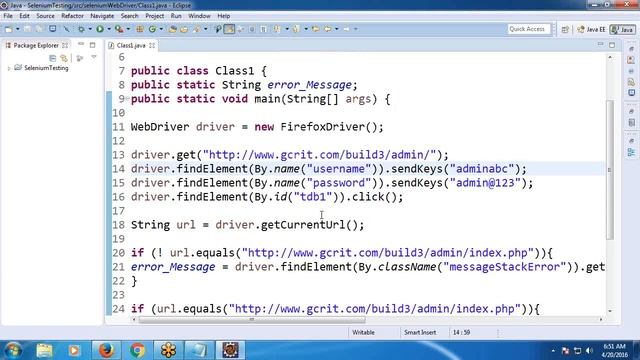Open the New file dropdown arrow
640x360 pixels.
[x=18, y=29]
